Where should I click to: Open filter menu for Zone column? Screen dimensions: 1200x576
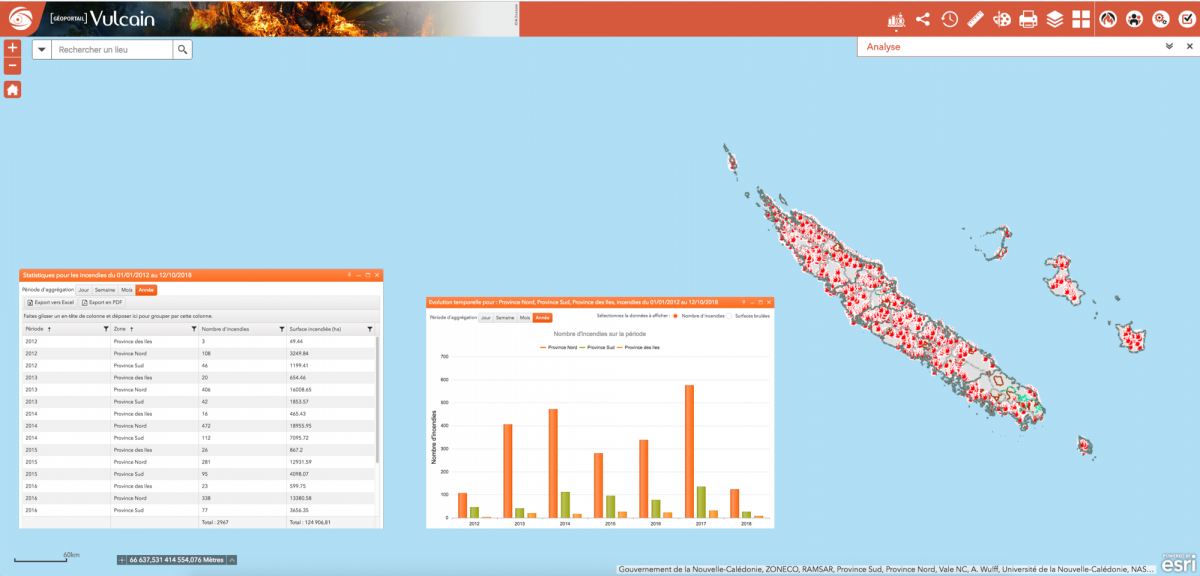point(194,328)
